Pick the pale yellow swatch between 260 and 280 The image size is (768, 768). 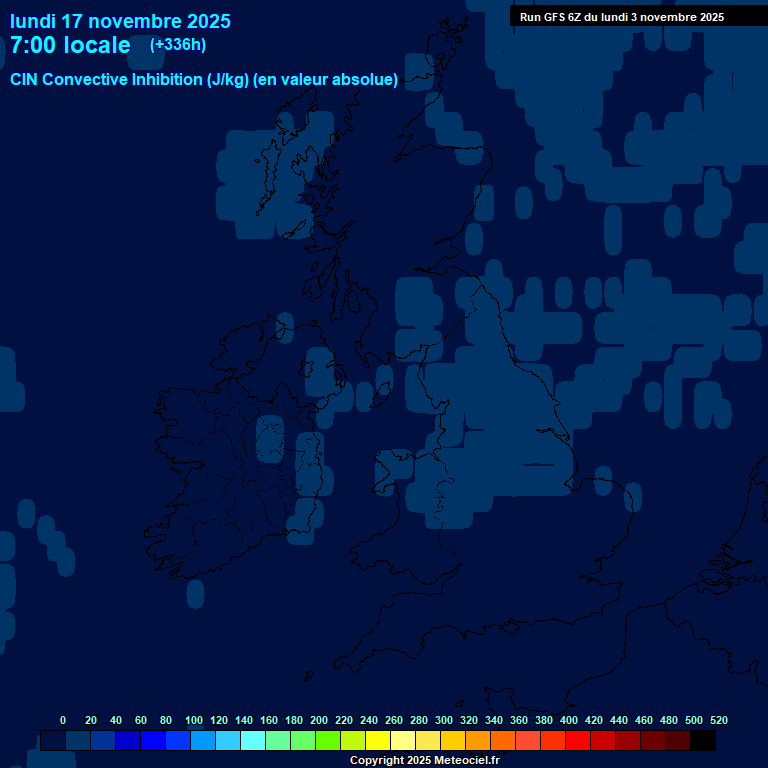point(403,741)
